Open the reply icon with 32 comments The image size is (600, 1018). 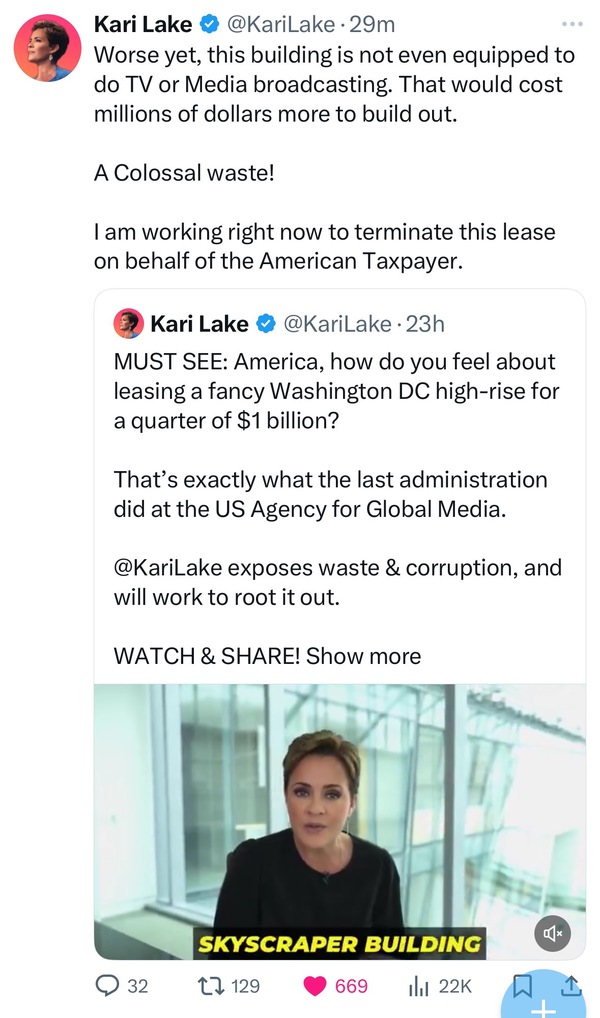click(108, 986)
